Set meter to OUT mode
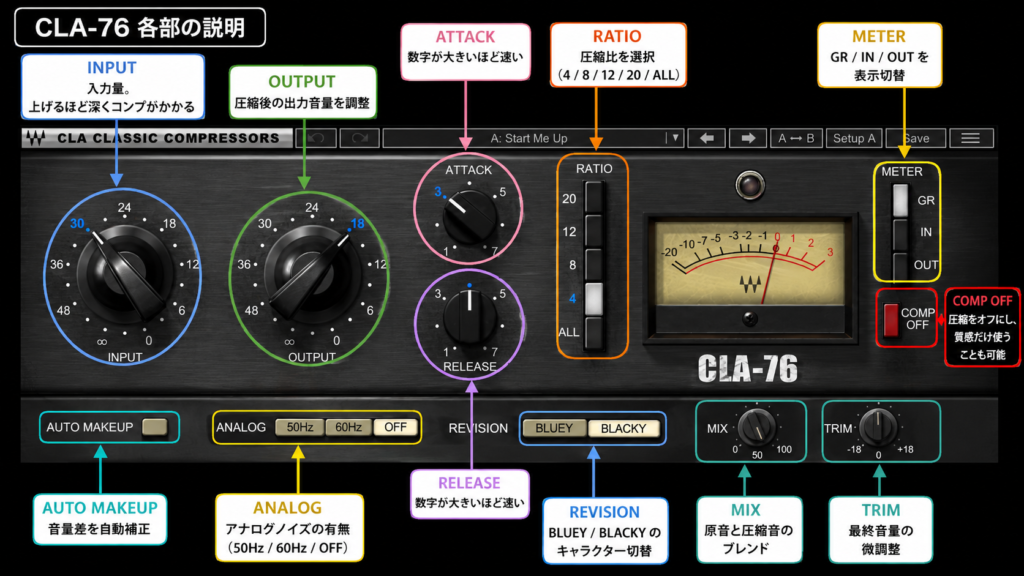This screenshot has height=576, width=1024. click(x=901, y=265)
